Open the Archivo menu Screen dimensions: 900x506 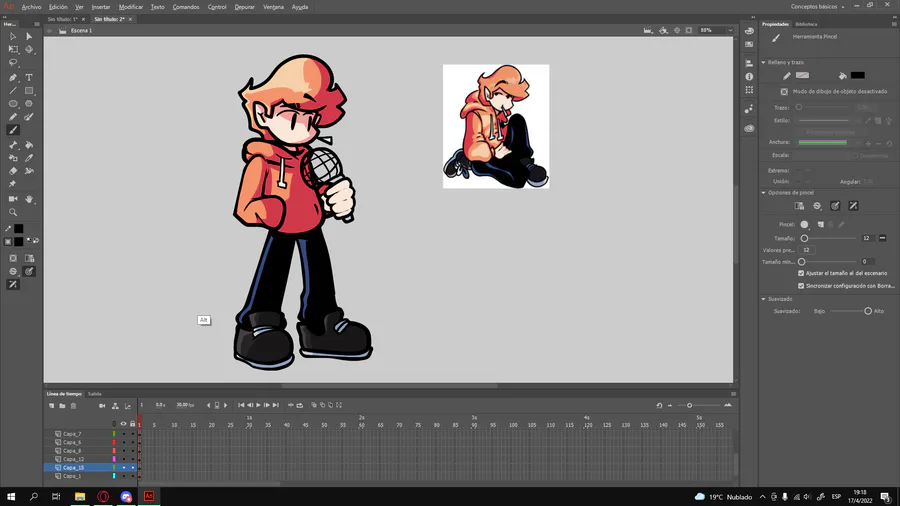point(32,7)
